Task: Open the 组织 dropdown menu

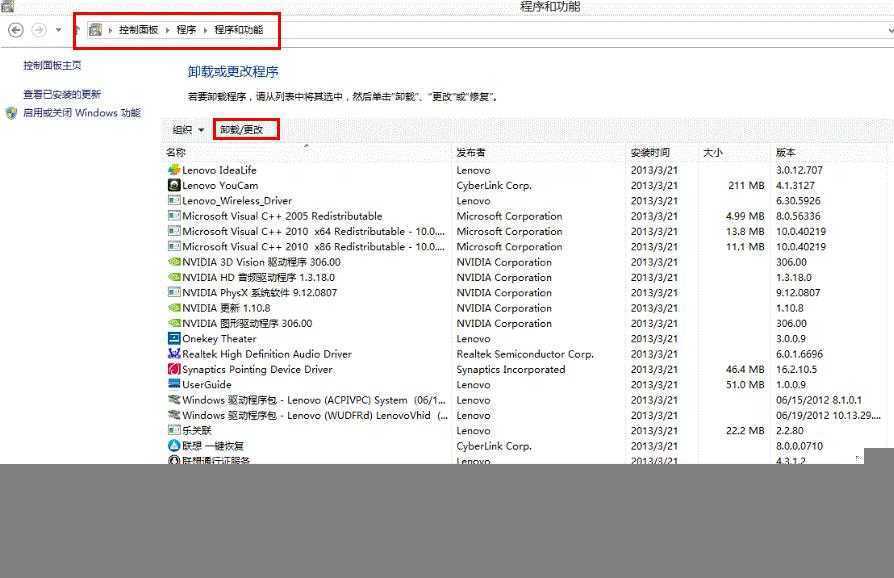Action: click(x=188, y=130)
